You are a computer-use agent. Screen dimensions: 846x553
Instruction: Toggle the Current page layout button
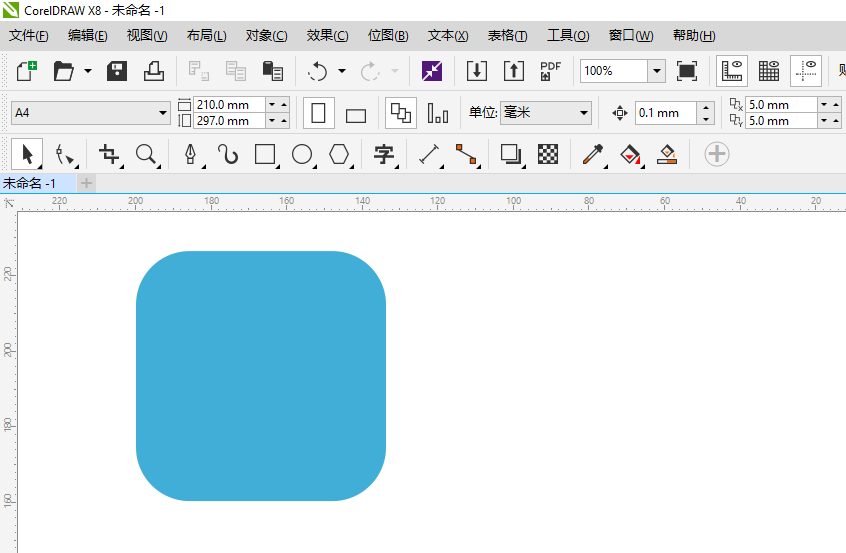click(x=438, y=113)
